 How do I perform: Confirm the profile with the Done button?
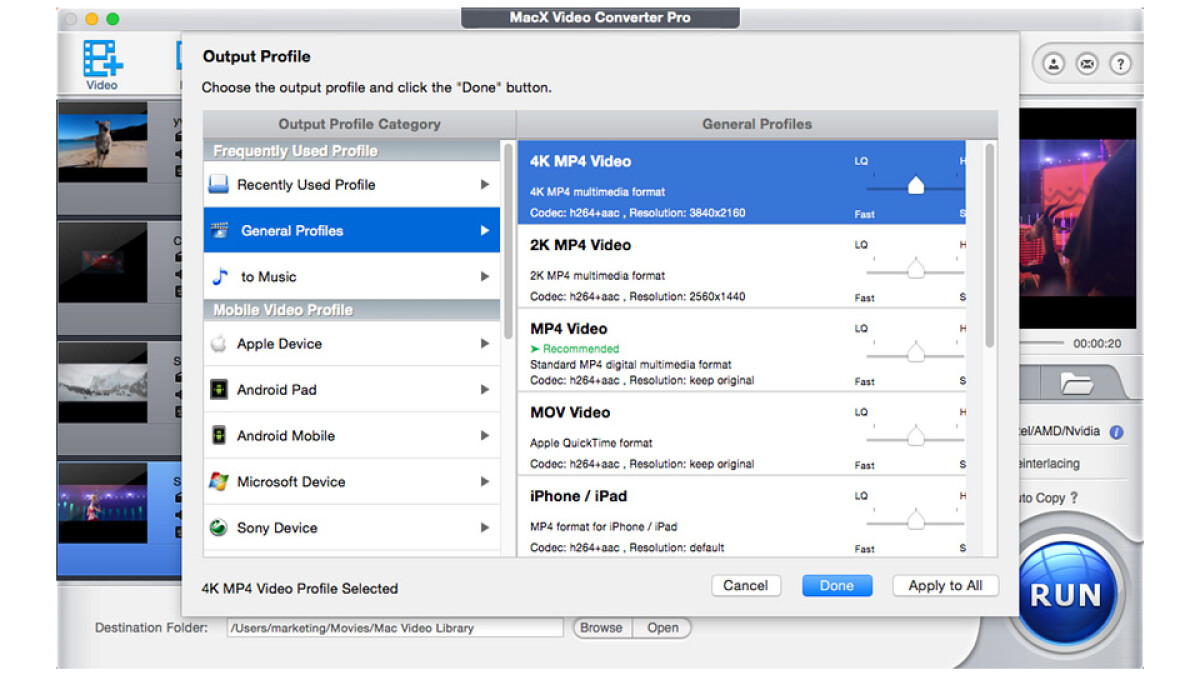pos(837,585)
